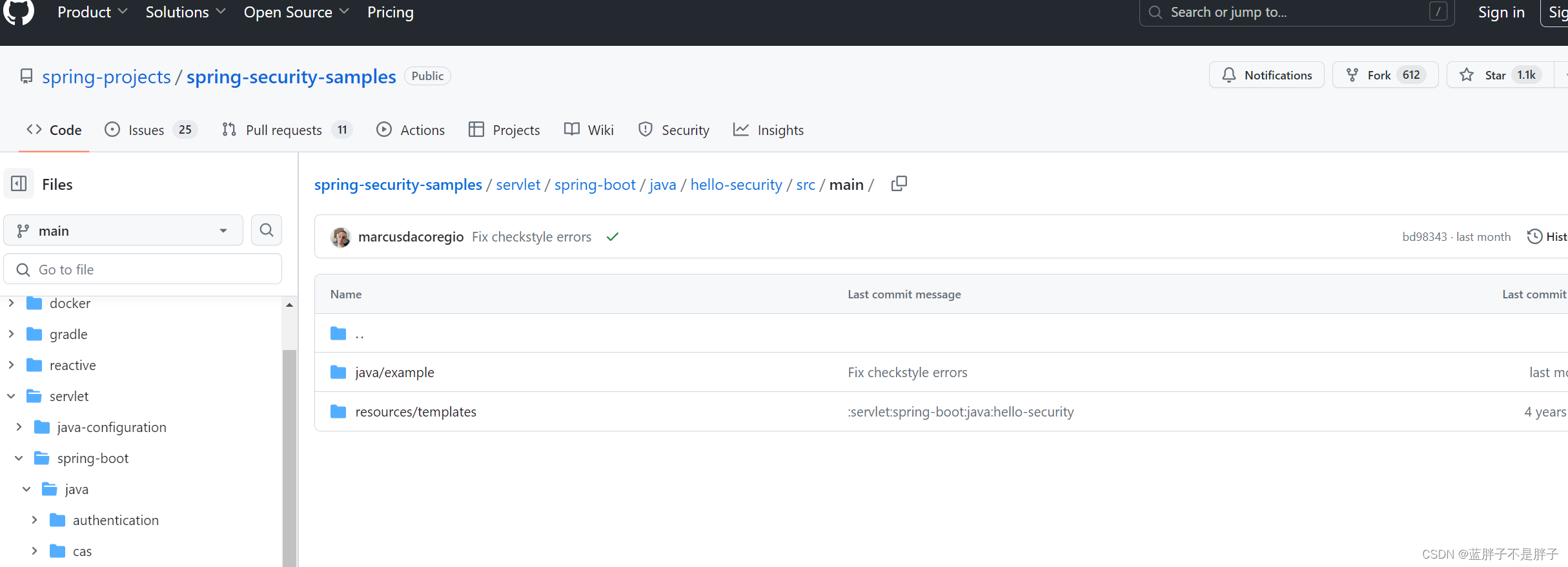
Task: Open marcusdacoregio's avatar
Action: [341, 237]
